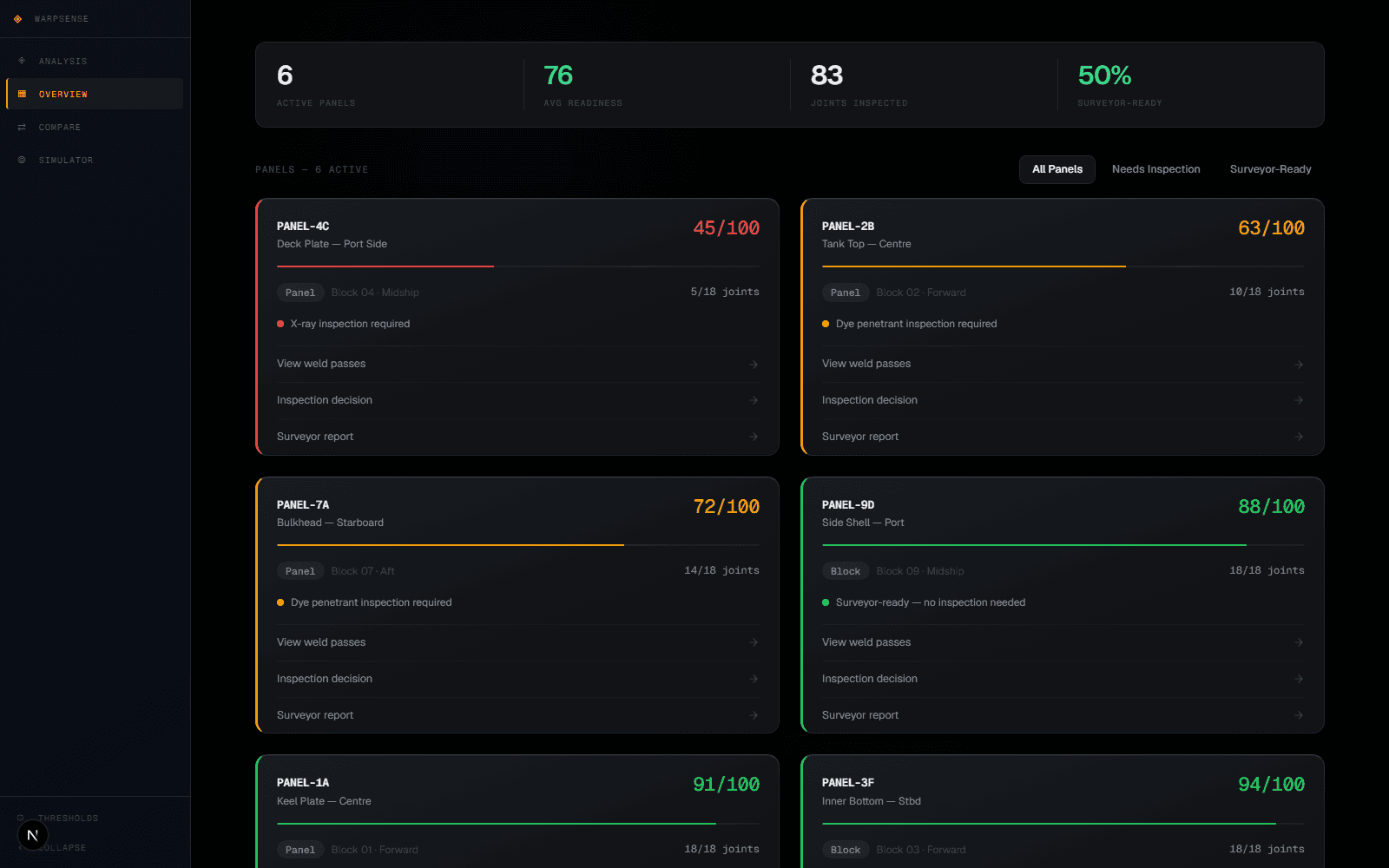Open Inspection decision for PANEL-7A
Screen dimensions: 1389x868
pyautogui.click(x=517, y=679)
